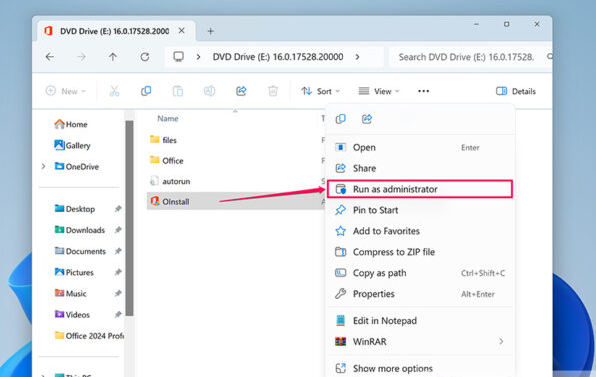Select Edit in Notepad
The image size is (596, 377).
point(420,321)
